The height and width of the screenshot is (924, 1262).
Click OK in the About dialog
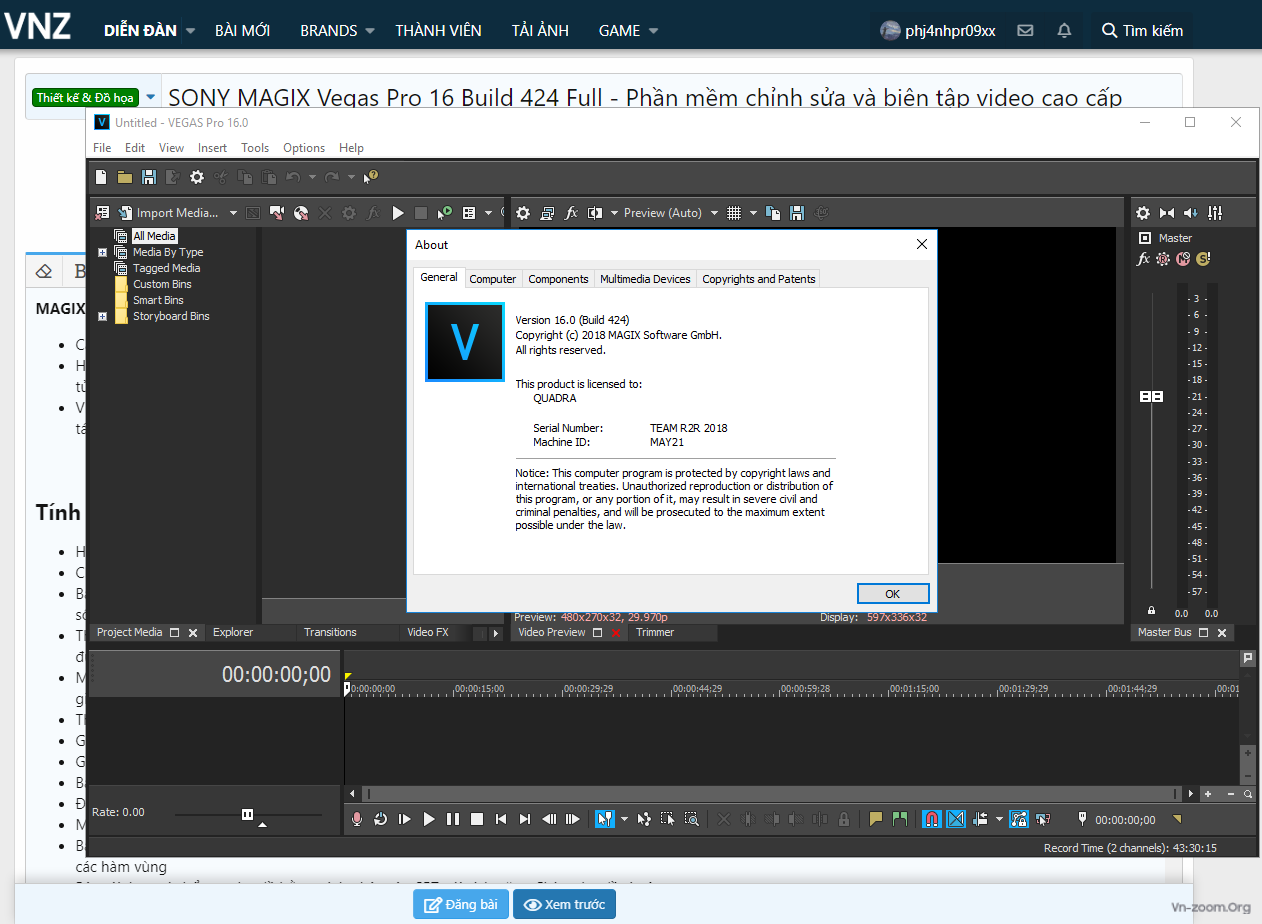click(x=893, y=593)
